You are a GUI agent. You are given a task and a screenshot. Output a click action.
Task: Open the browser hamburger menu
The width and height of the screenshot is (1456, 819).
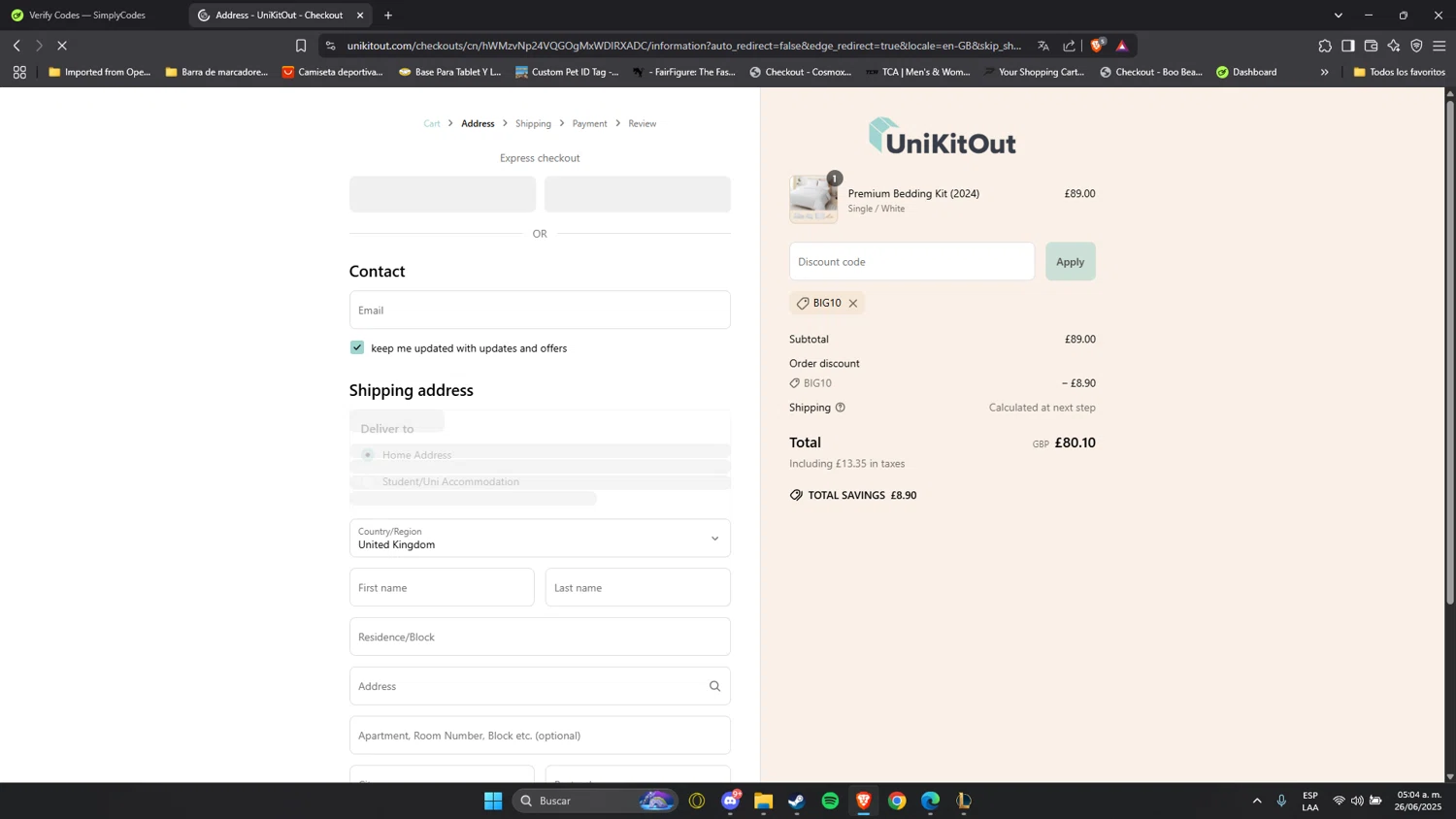tap(1439, 46)
